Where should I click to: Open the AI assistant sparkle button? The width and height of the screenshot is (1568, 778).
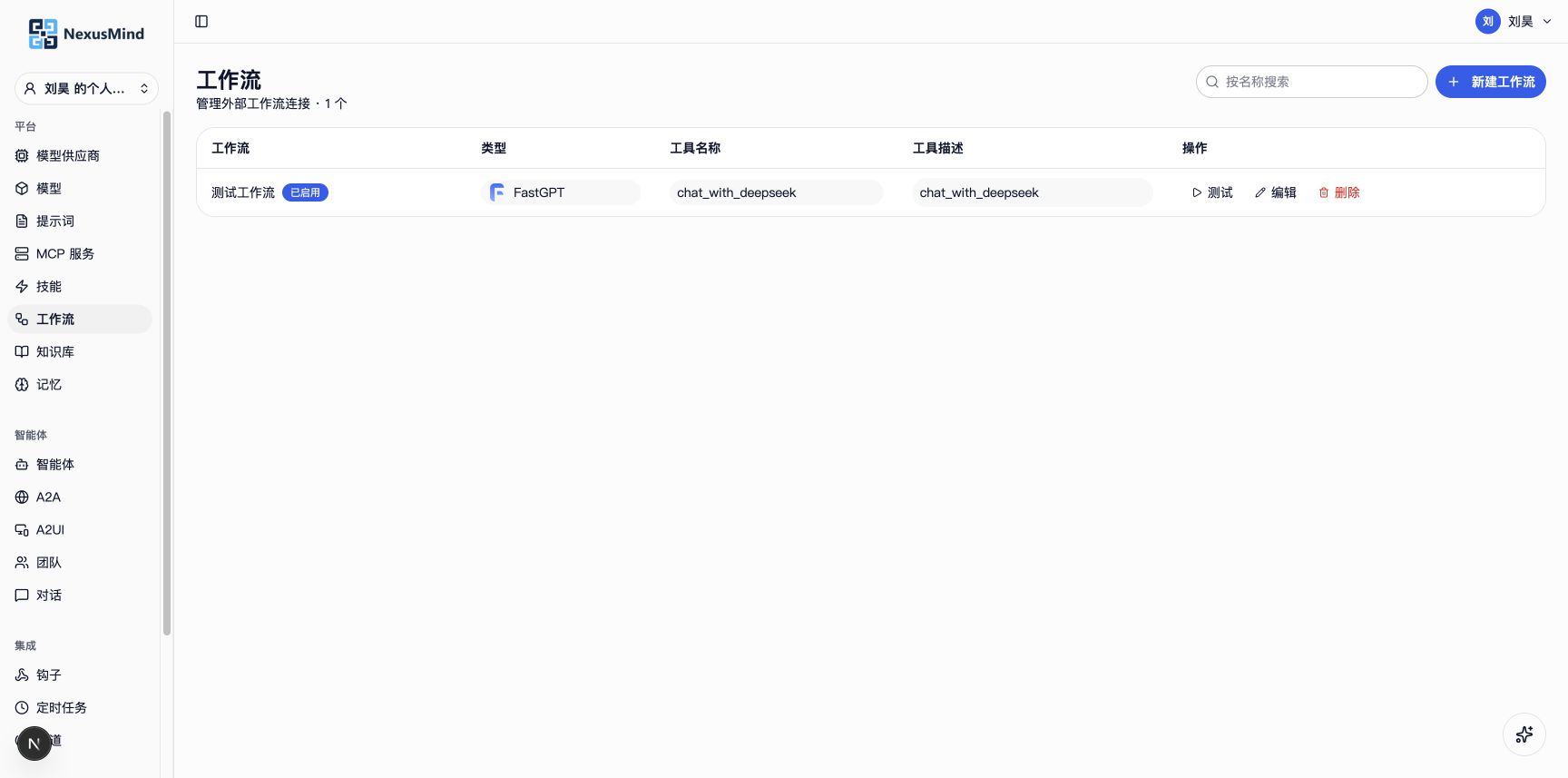click(x=1524, y=734)
